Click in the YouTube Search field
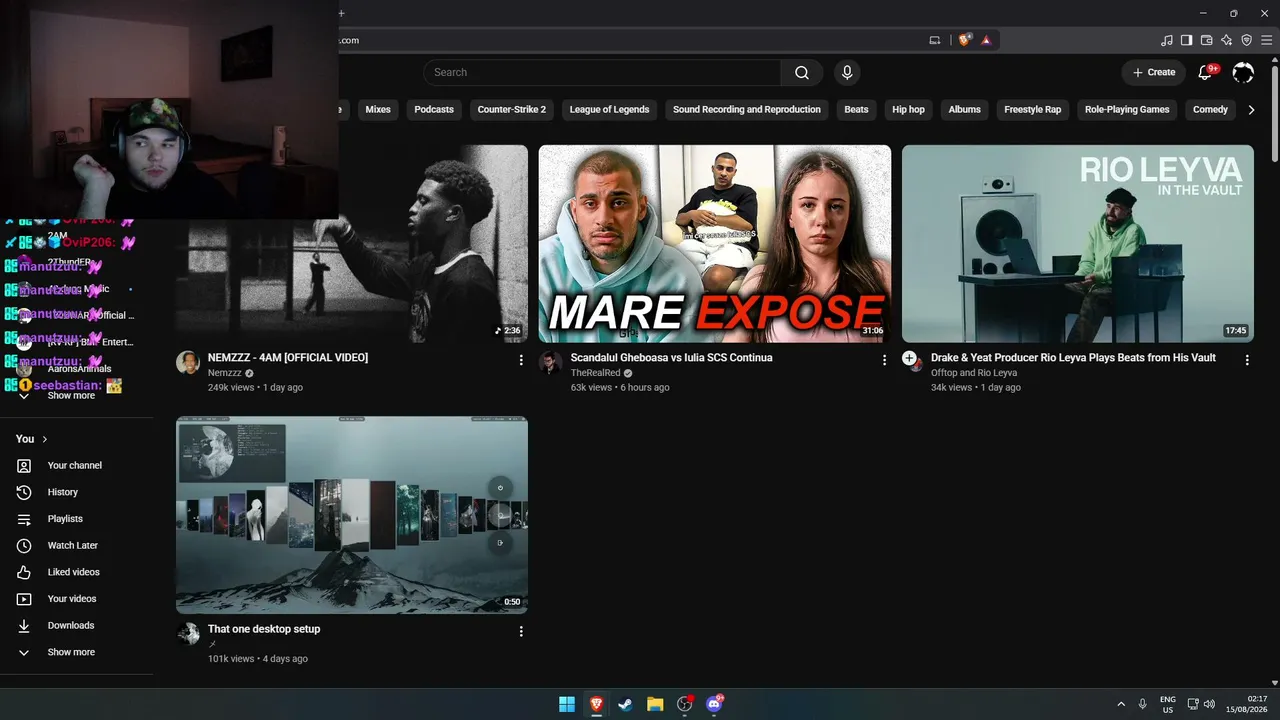This screenshot has height=720, width=1280. point(602,72)
